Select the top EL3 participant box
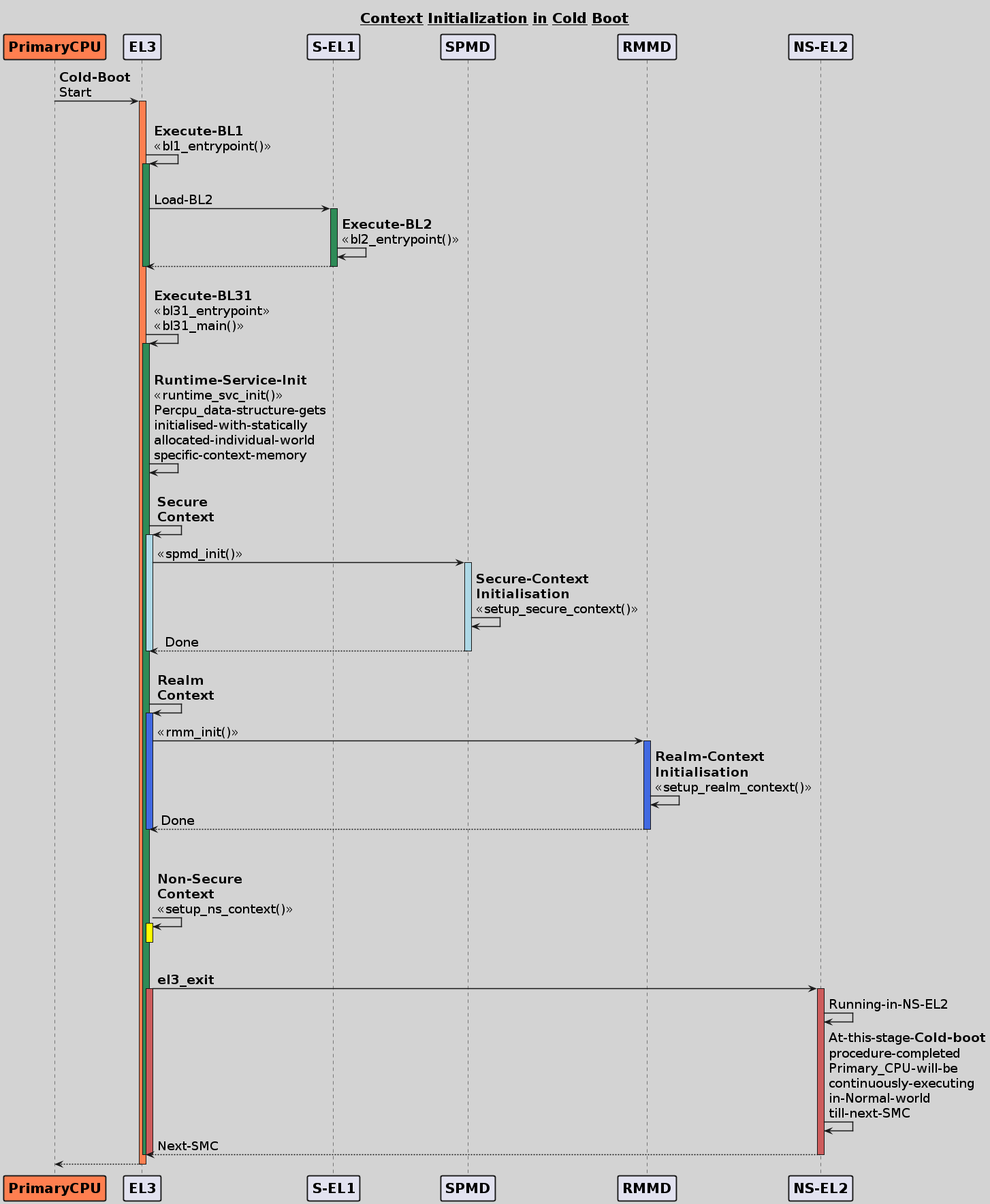 coord(142,47)
